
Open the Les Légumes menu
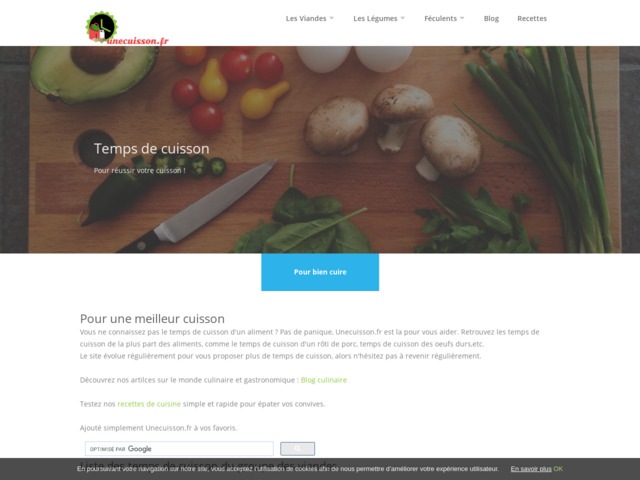point(375,18)
